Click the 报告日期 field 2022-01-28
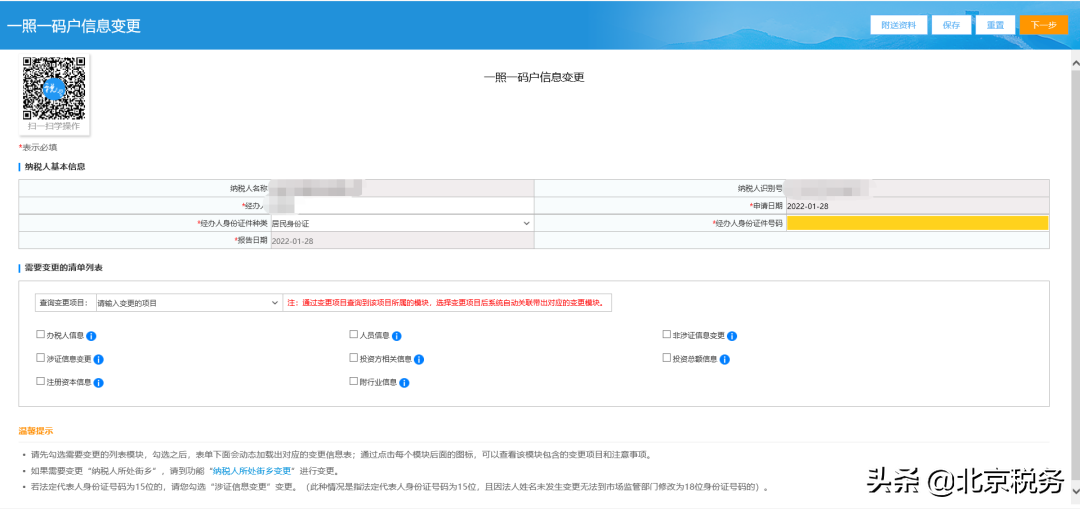 pos(402,241)
